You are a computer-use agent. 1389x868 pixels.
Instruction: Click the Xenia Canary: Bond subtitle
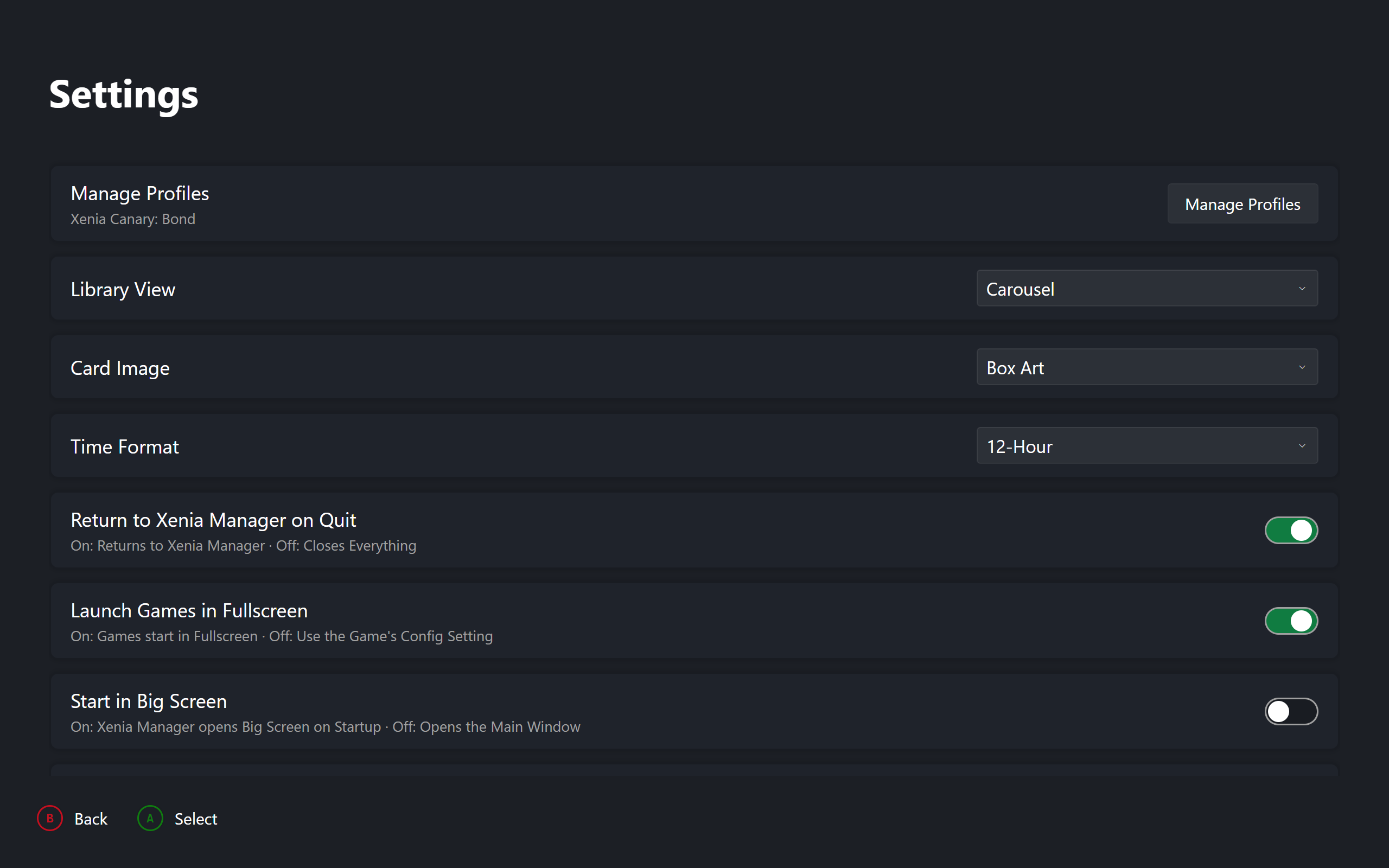tap(132, 219)
